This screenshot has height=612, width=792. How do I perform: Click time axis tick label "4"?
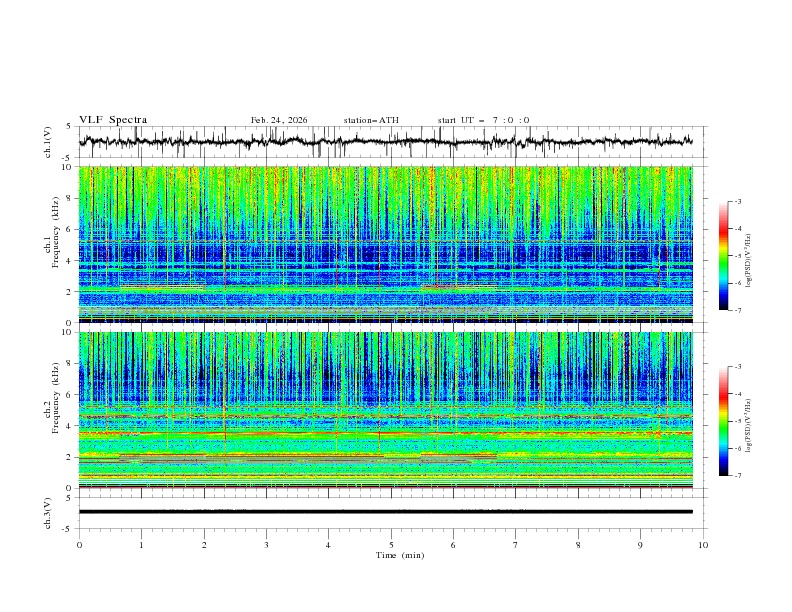(x=329, y=545)
